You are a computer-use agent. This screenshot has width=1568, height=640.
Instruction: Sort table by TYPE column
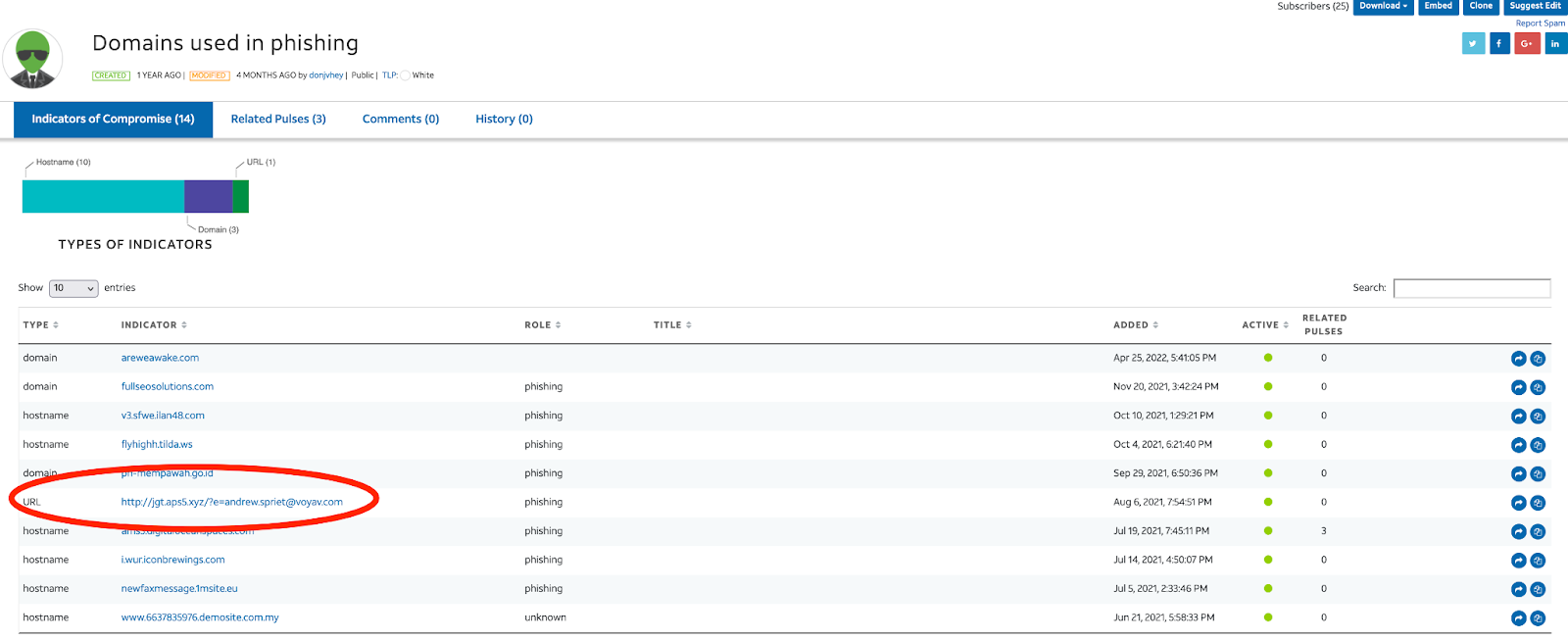pos(40,325)
